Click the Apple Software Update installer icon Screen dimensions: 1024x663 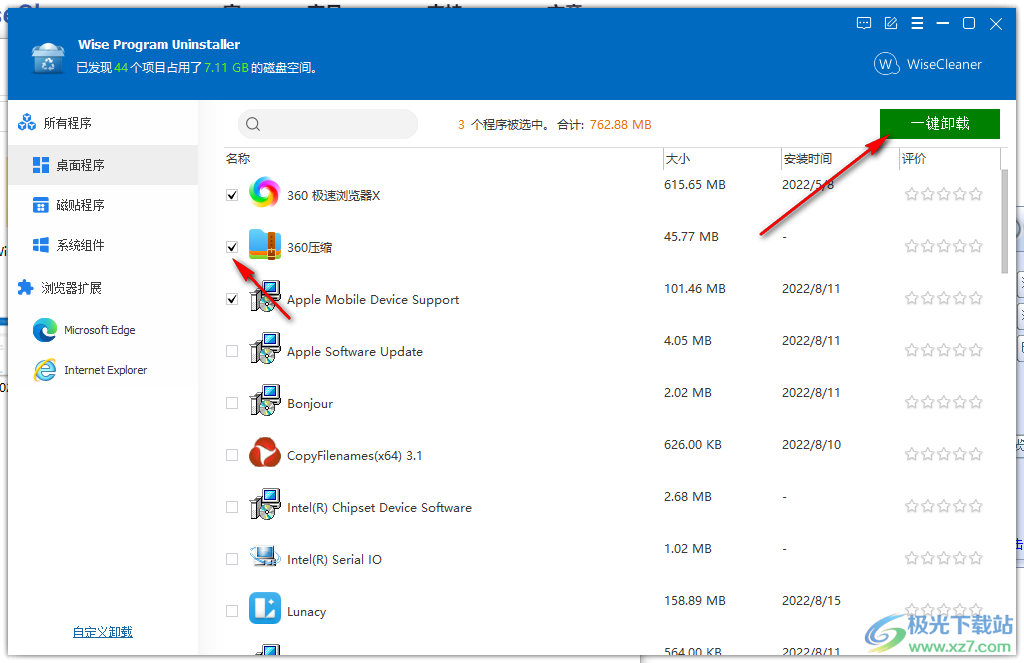pos(264,349)
